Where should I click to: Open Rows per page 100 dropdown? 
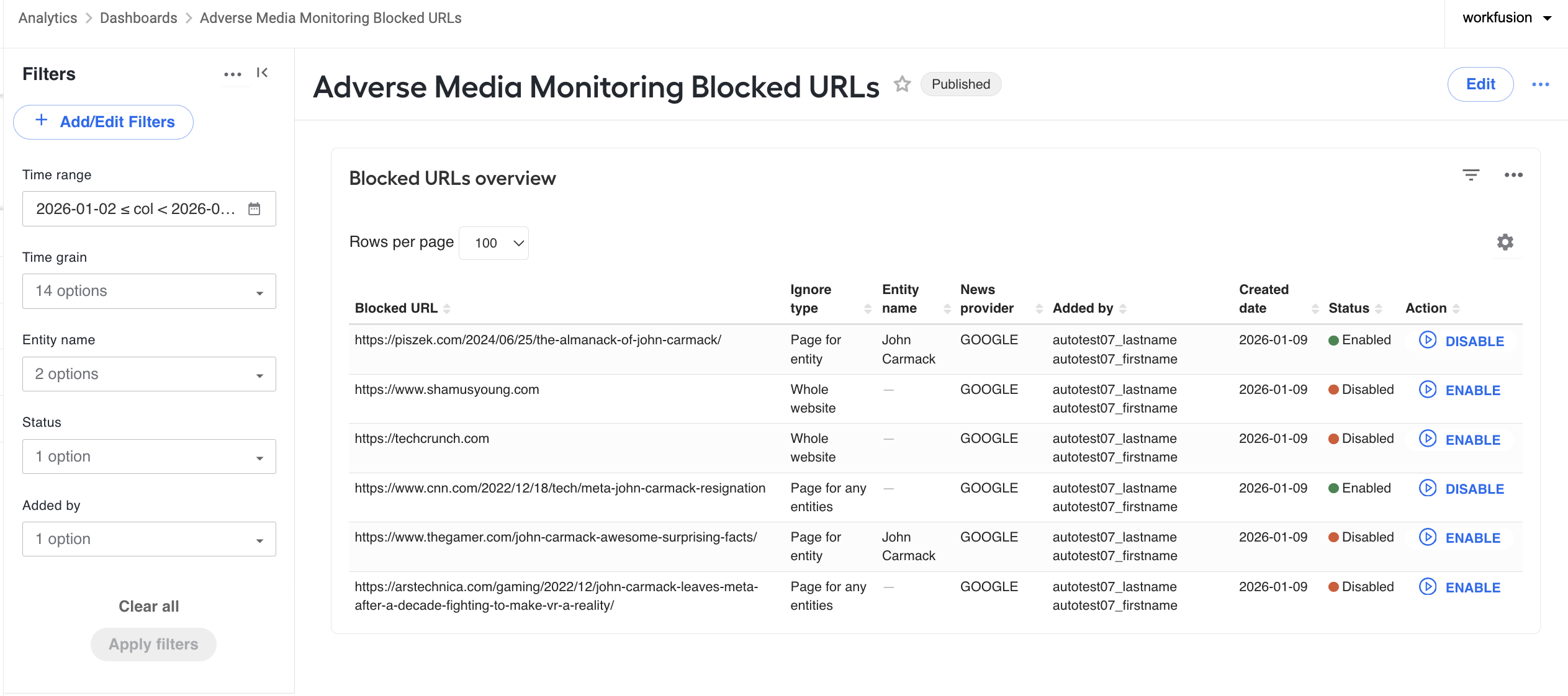pyautogui.click(x=493, y=243)
